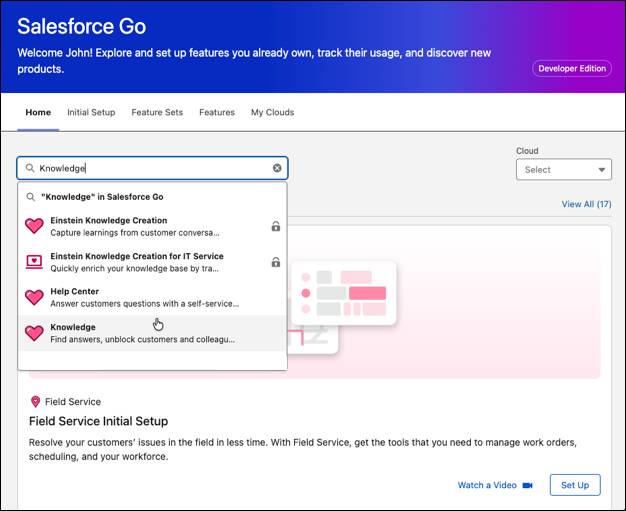Clear the Knowledge search field

pyautogui.click(x=277, y=168)
